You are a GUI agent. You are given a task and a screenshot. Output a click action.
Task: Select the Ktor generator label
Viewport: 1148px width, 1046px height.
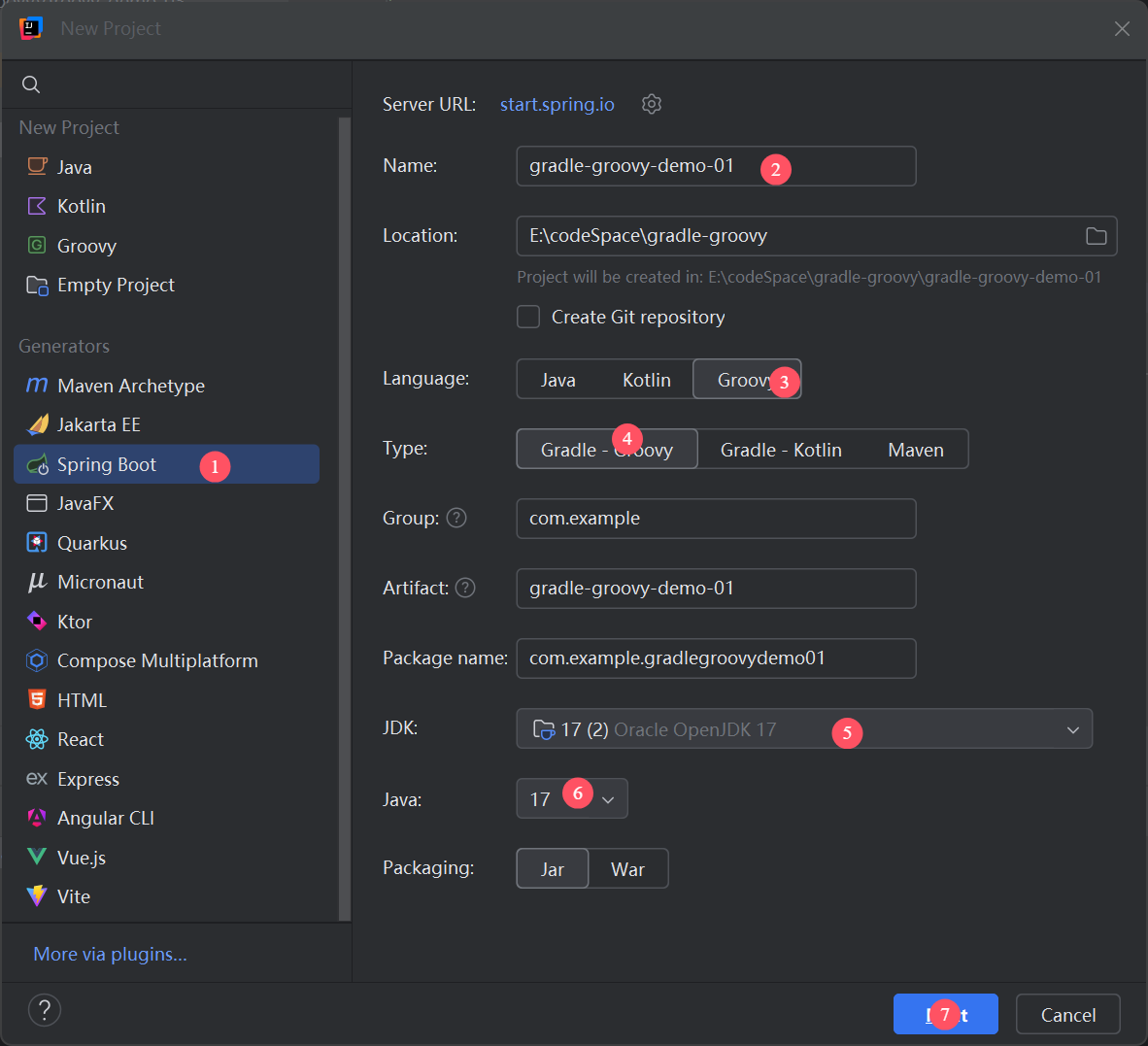point(75,622)
